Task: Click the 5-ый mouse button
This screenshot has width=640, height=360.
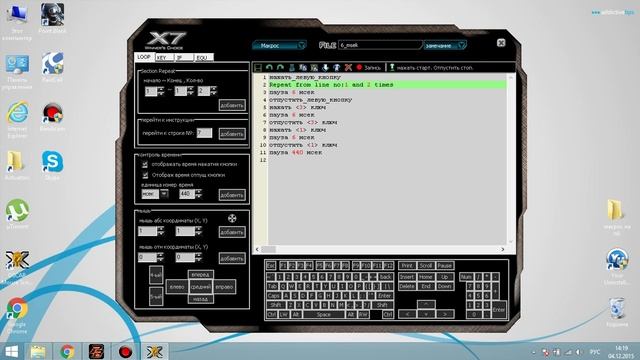Action: 156,297
